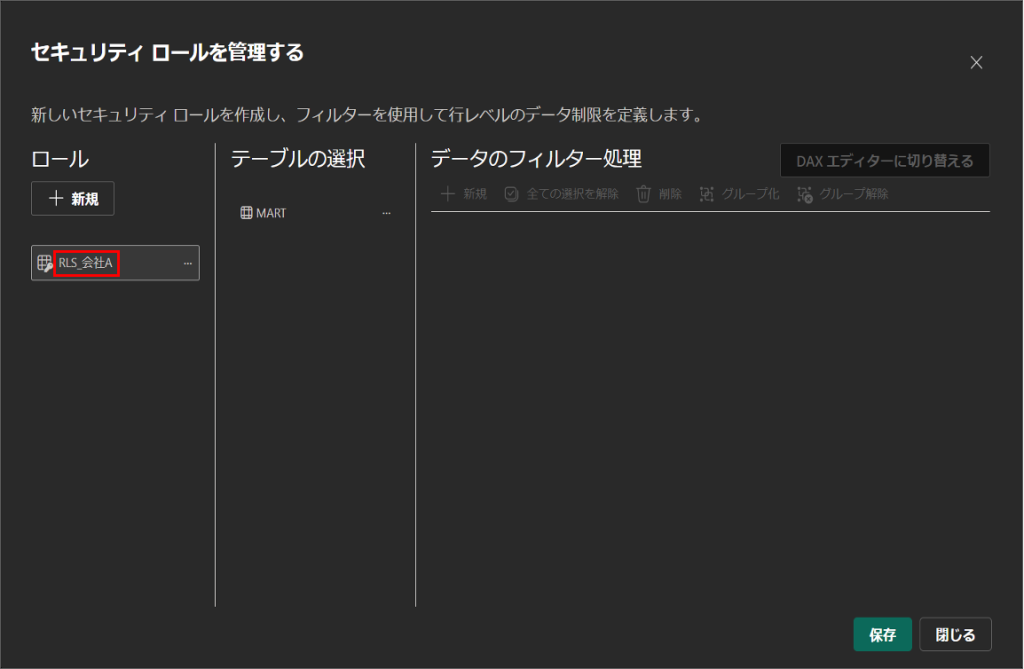Click the グループ化 icon in filter toolbar
The image size is (1024, 669).
click(707, 194)
